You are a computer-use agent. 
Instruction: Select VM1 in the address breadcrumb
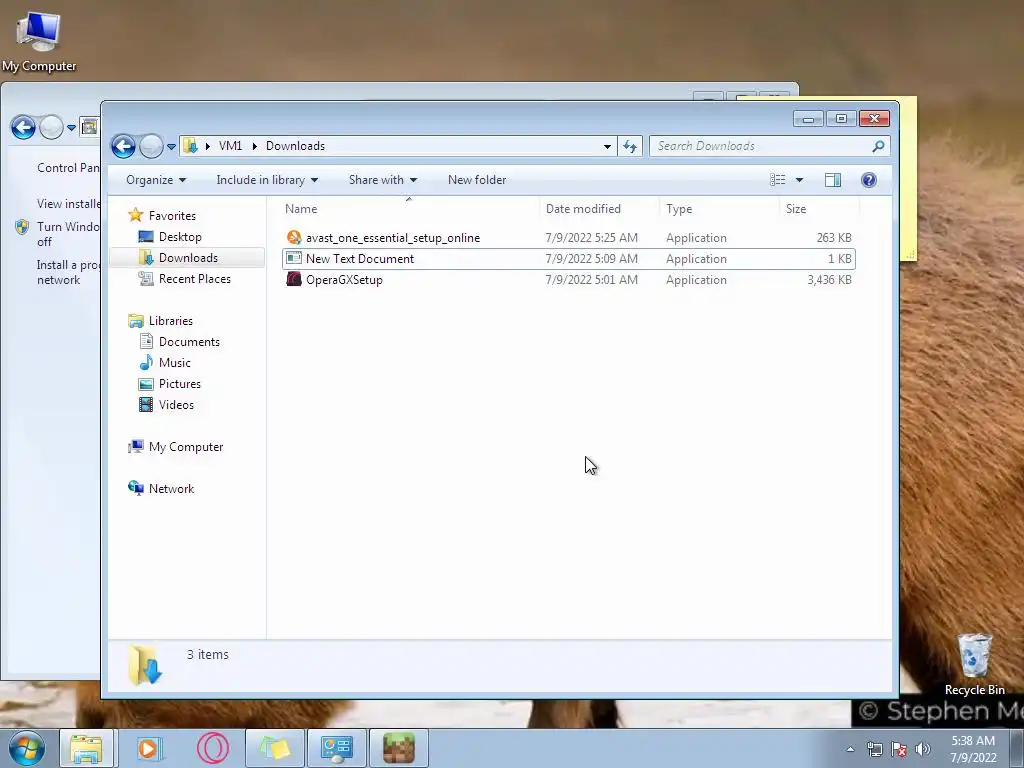(231, 146)
